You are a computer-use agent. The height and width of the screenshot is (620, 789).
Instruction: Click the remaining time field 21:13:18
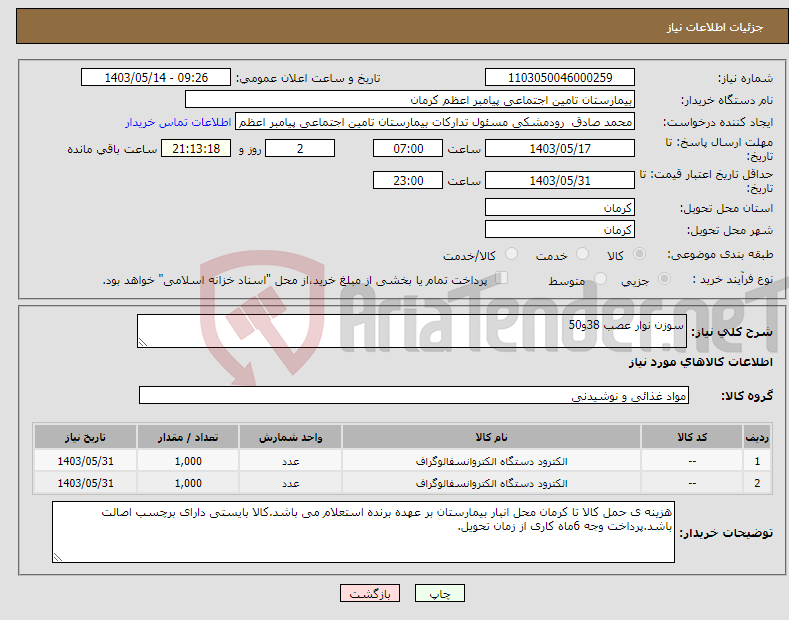196,148
